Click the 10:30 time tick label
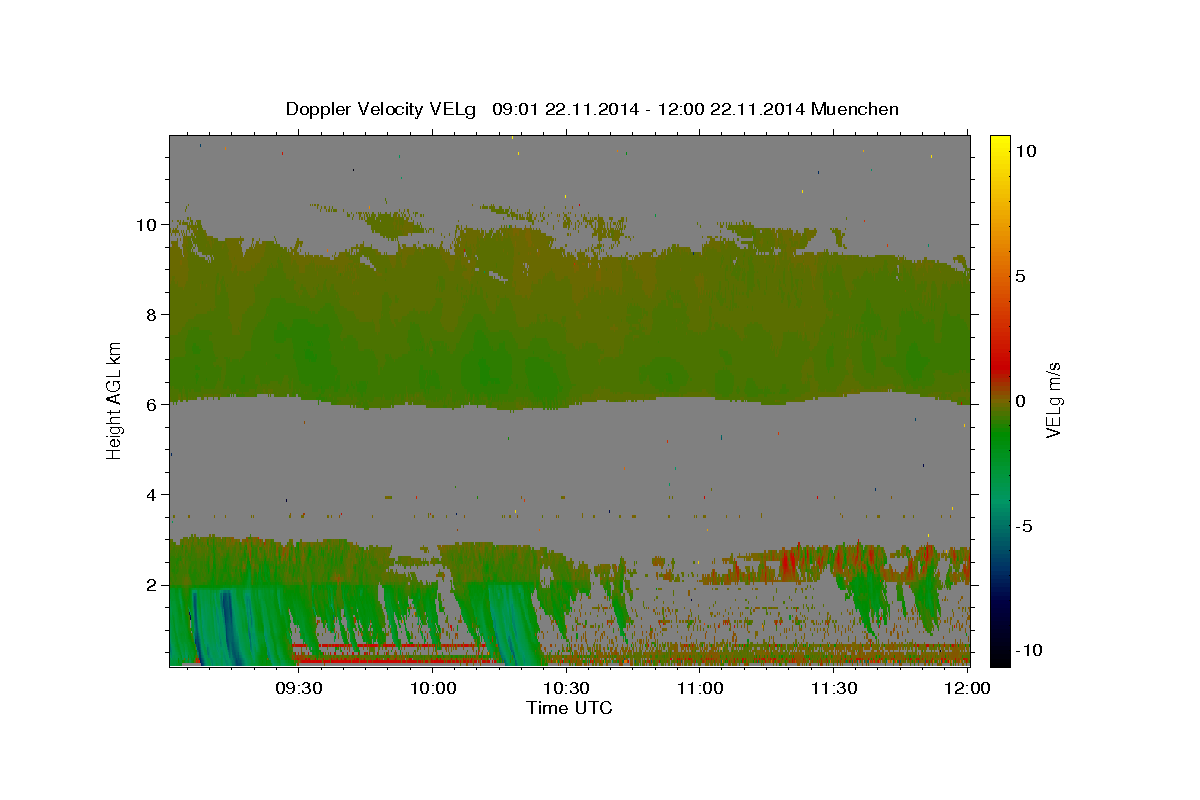1200x800 pixels. click(566, 688)
